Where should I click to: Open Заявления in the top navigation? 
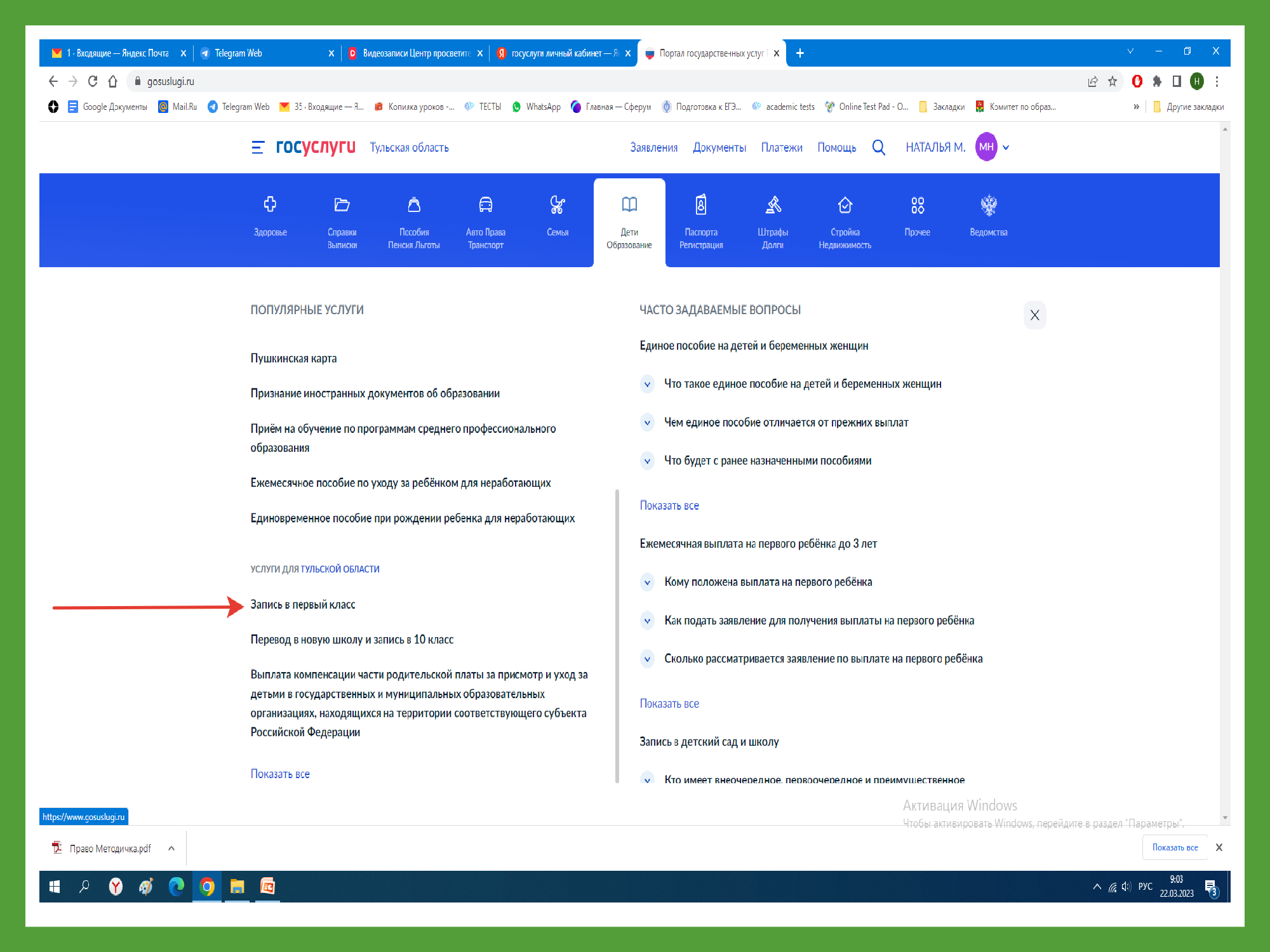653,147
